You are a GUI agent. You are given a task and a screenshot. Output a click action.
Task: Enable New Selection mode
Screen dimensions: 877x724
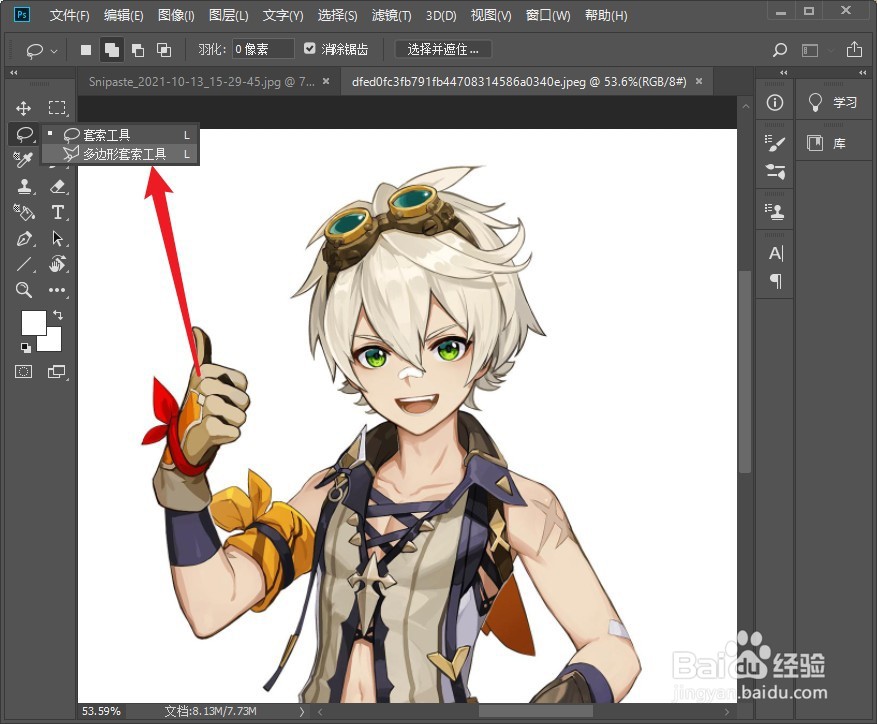(86, 50)
